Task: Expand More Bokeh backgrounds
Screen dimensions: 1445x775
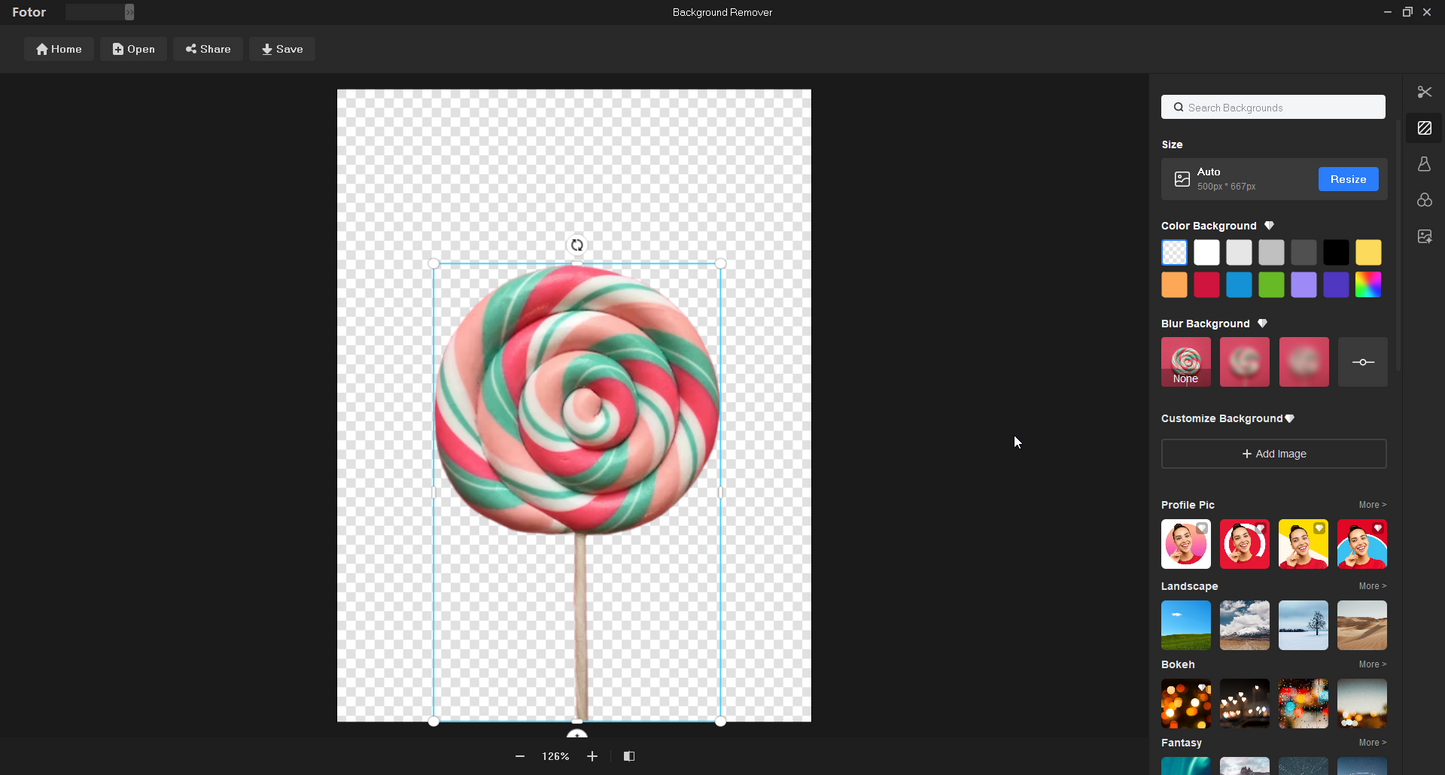Action: (1372, 664)
